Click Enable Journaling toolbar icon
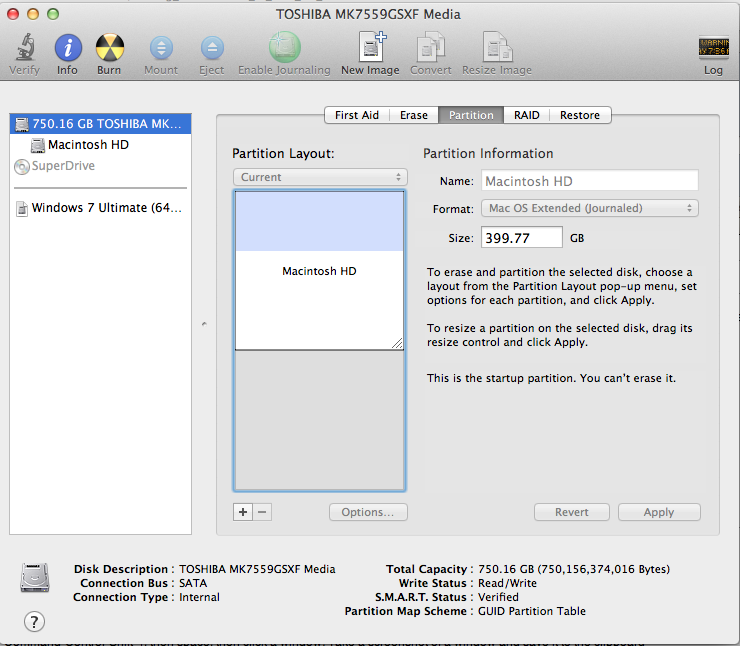The height and width of the screenshot is (646, 740). pyautogui.click(x=285, y=47)
